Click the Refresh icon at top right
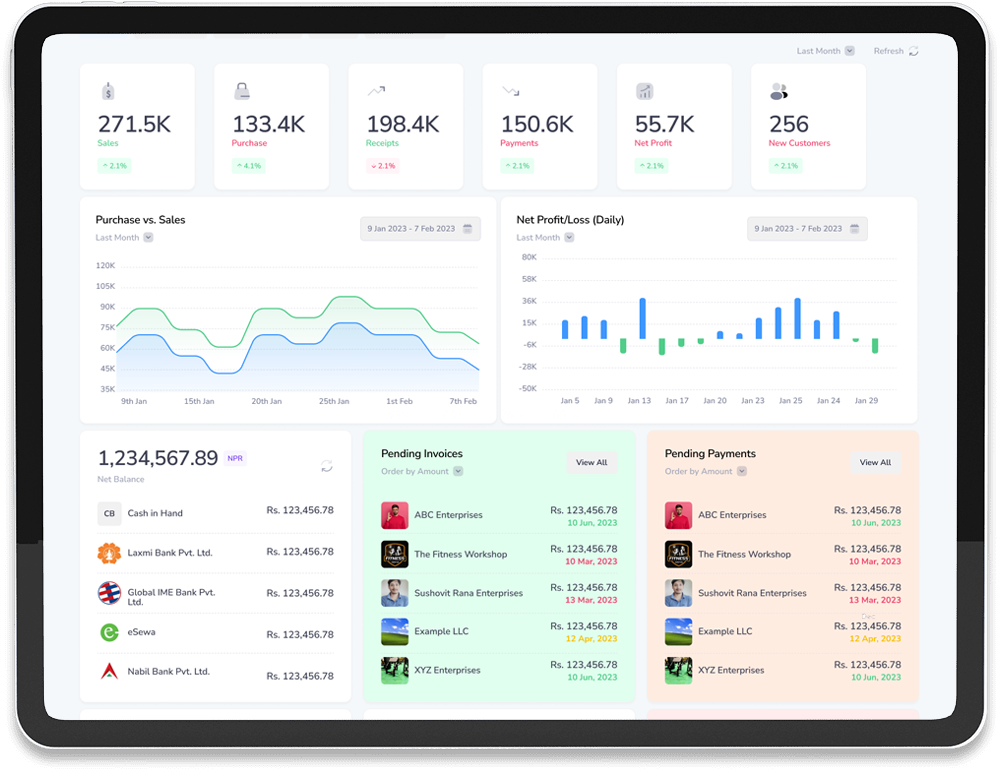Image resolution: width=1000 pixels, height=770 pixels. click(913, 51)
